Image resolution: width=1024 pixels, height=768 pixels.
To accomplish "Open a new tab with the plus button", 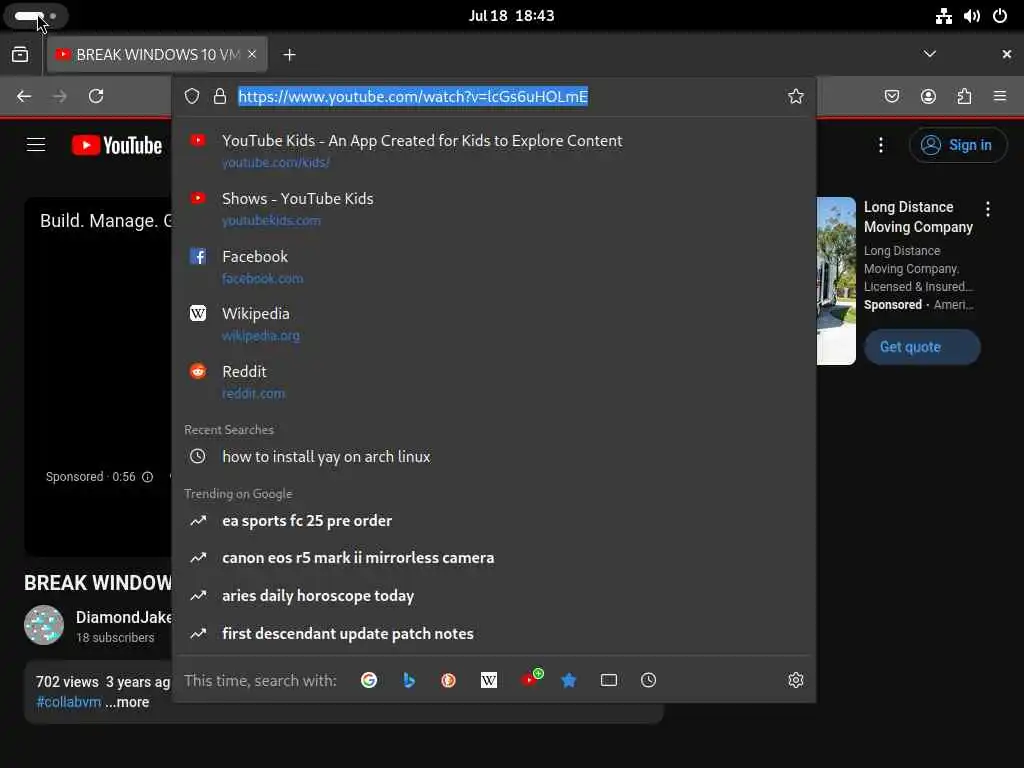I will [289, 55].
